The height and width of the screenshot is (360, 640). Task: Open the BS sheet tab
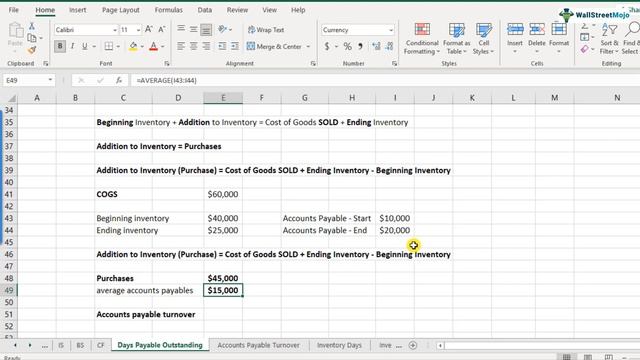tap(80, 345)
